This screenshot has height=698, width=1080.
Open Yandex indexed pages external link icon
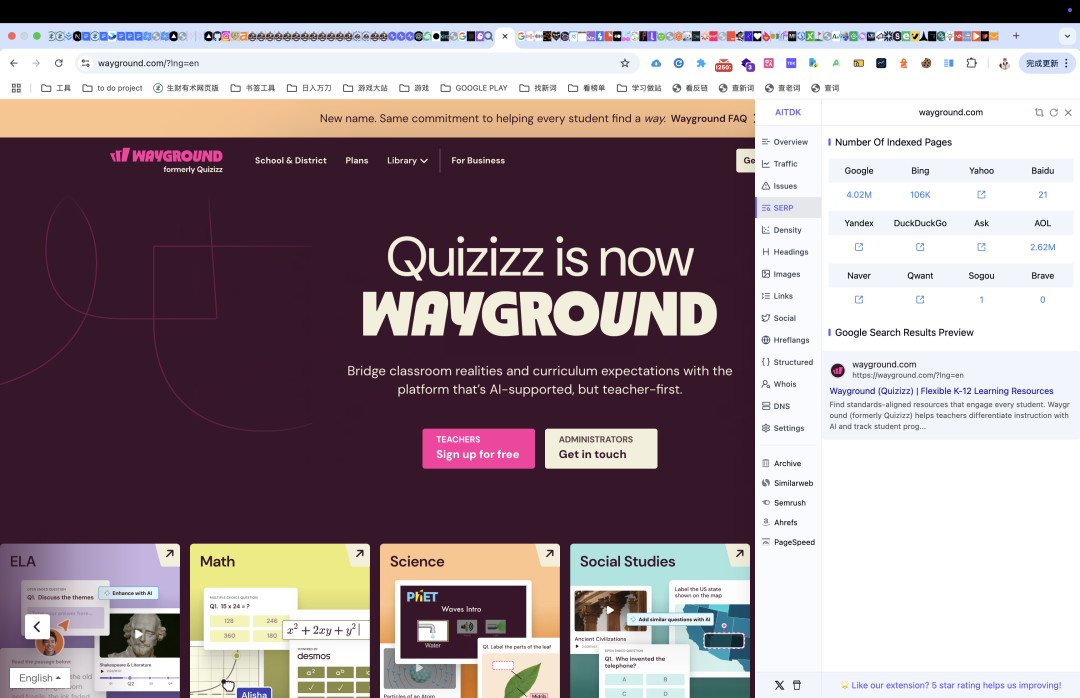coord(859,247)
